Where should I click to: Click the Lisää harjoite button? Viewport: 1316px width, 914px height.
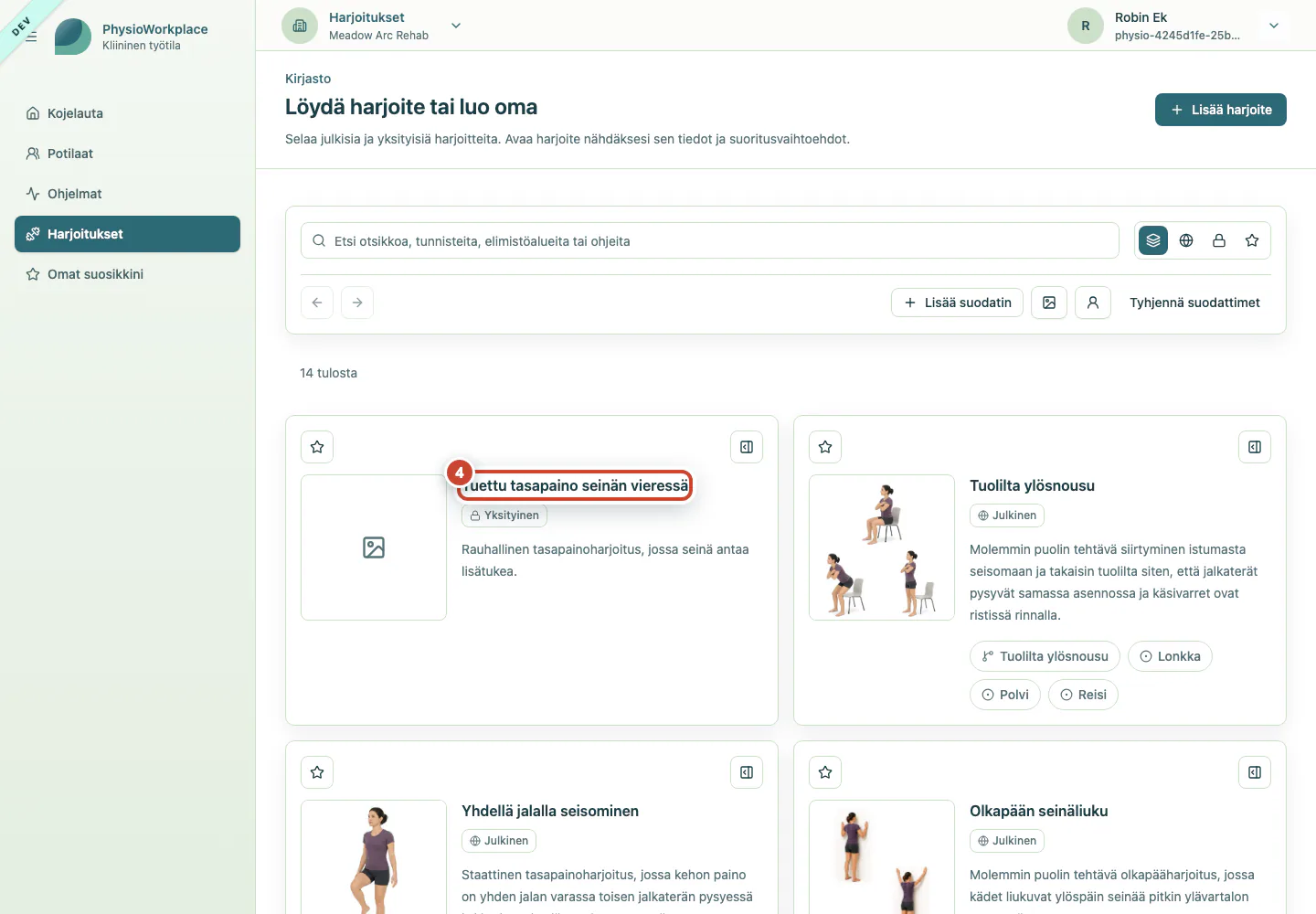[x=1221, y=110]
